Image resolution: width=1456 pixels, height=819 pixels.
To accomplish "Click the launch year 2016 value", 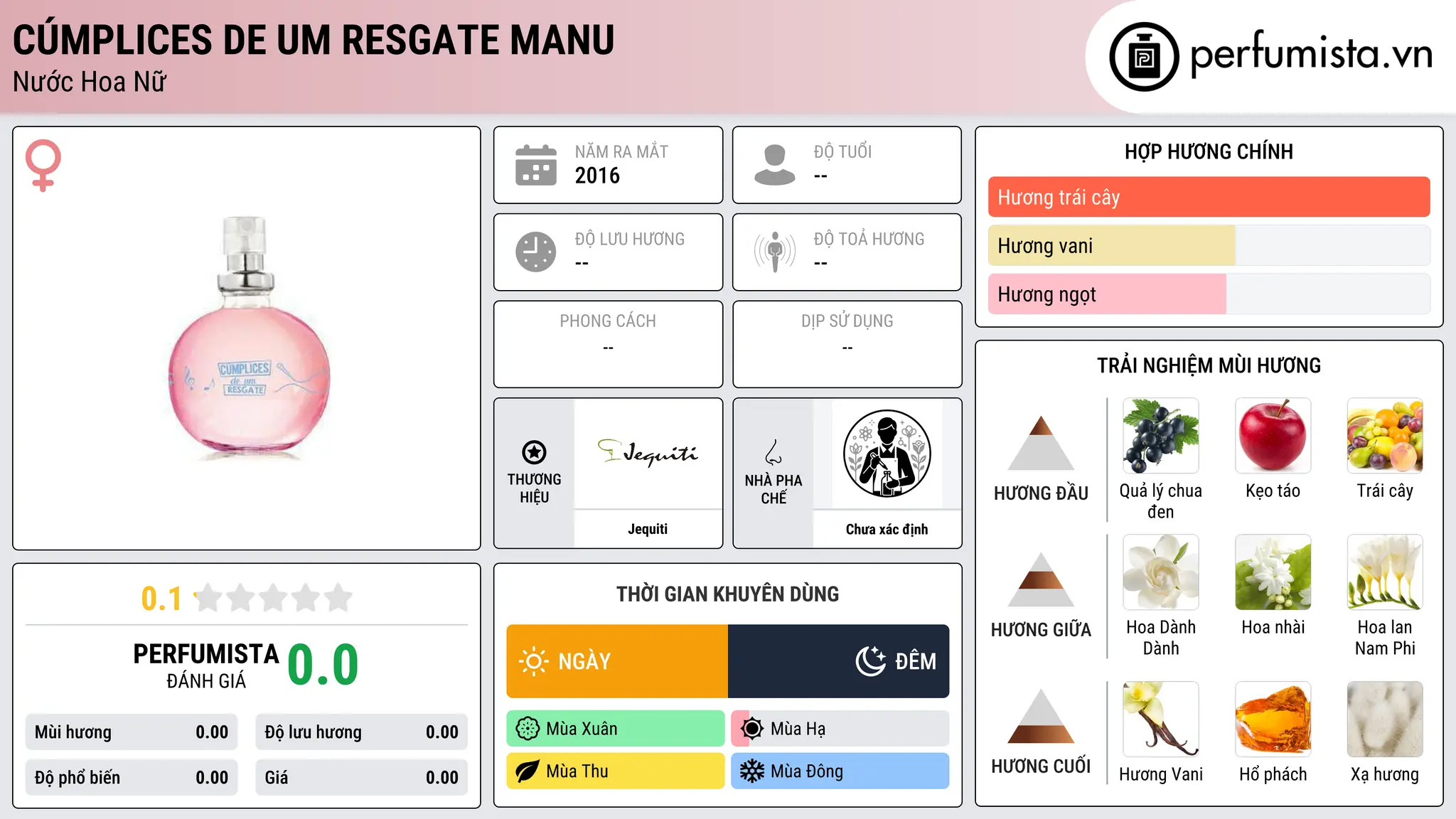I will click(x=597, y=176).
